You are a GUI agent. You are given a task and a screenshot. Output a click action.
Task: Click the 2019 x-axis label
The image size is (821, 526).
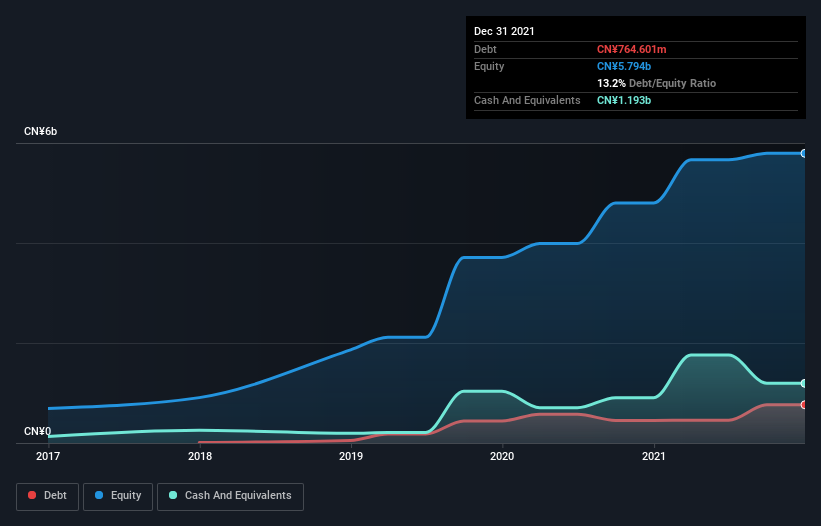351,456
